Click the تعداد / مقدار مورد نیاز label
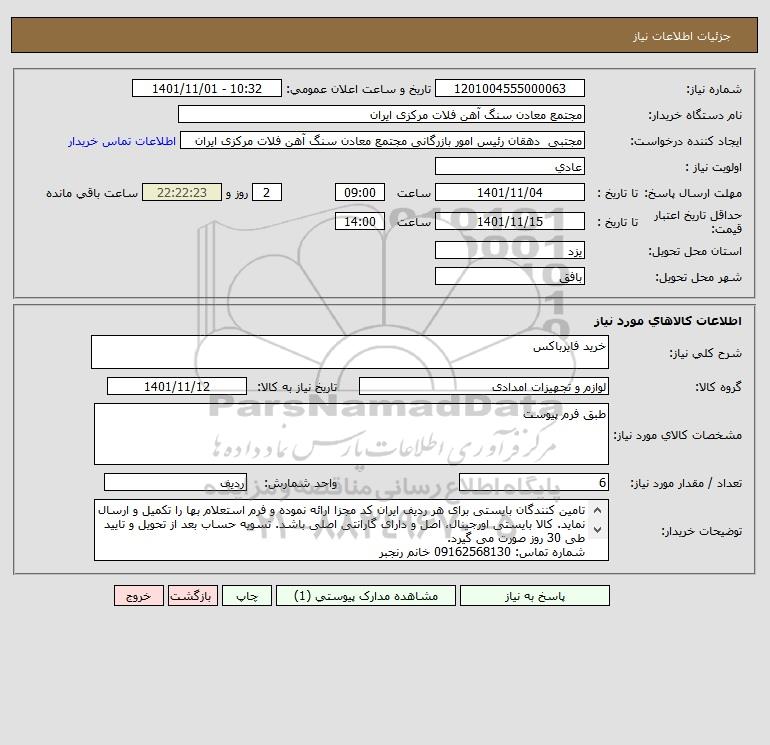Screen dimensions: 770x745 [686, 483]
